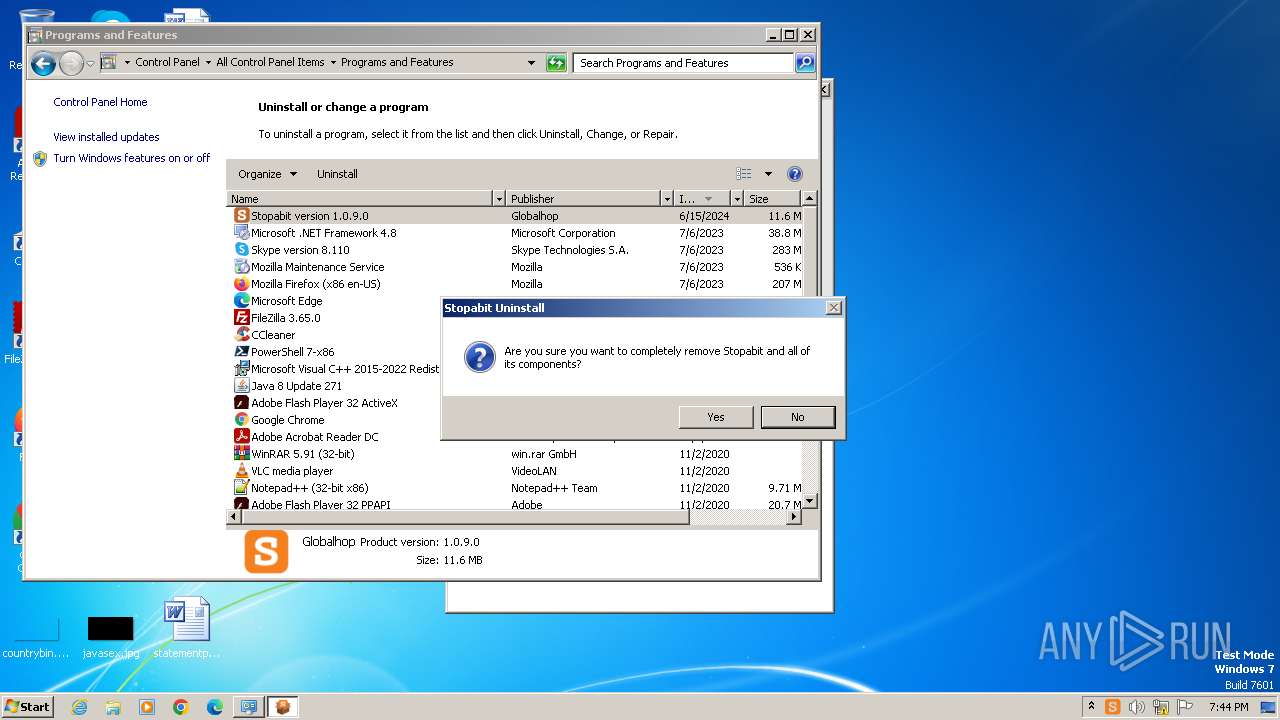Viewport: 1280px width, 720px height.
Task: Select the VLC media player icon
Action: coord(241,471)
